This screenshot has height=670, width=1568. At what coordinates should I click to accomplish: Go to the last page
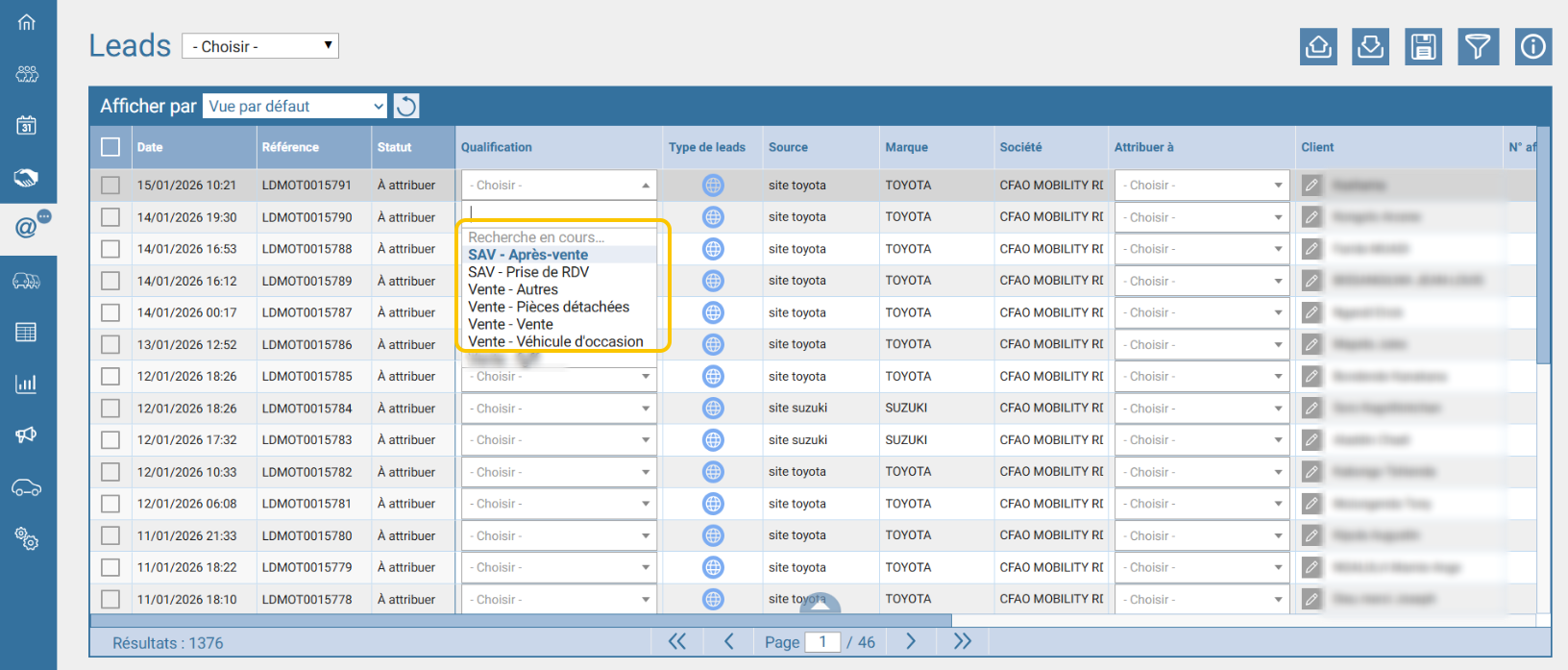point(962,641)
